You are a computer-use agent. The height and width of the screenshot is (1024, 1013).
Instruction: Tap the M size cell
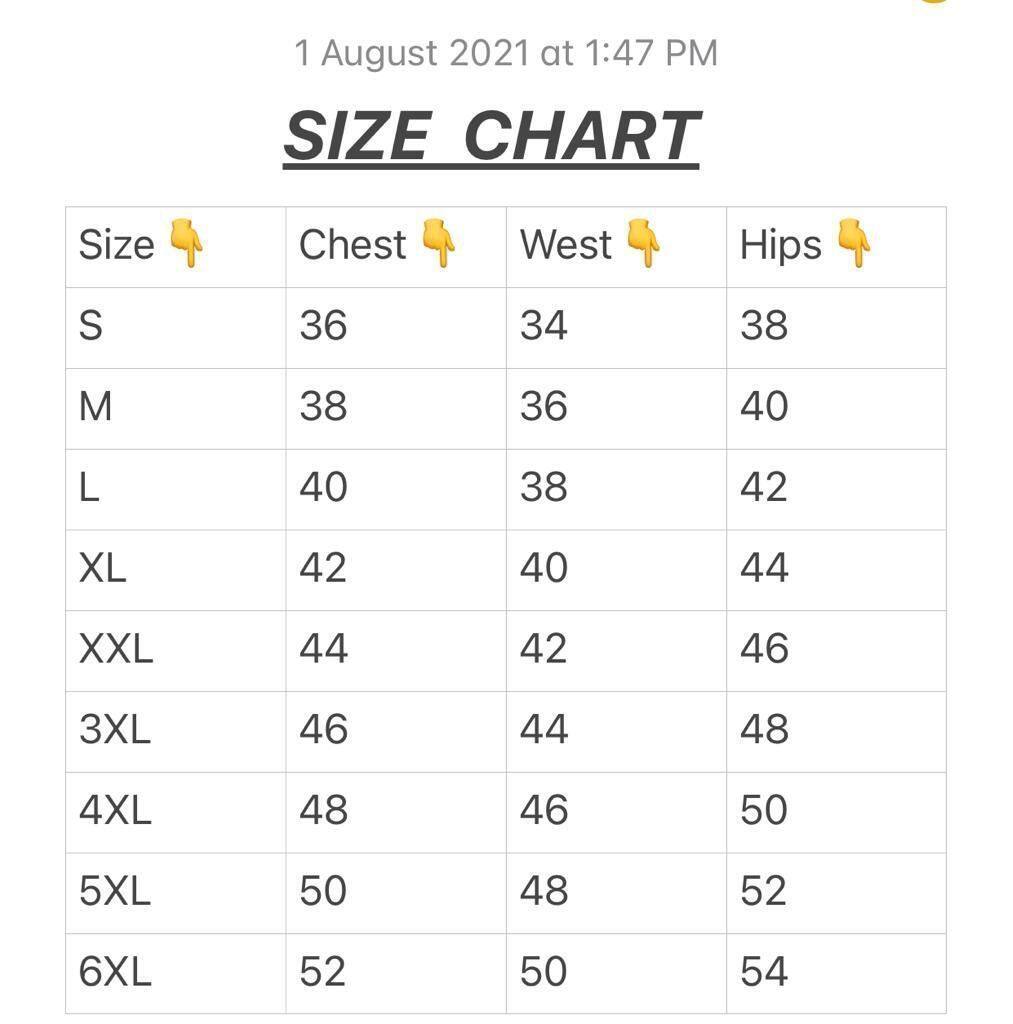coord(95,407)
